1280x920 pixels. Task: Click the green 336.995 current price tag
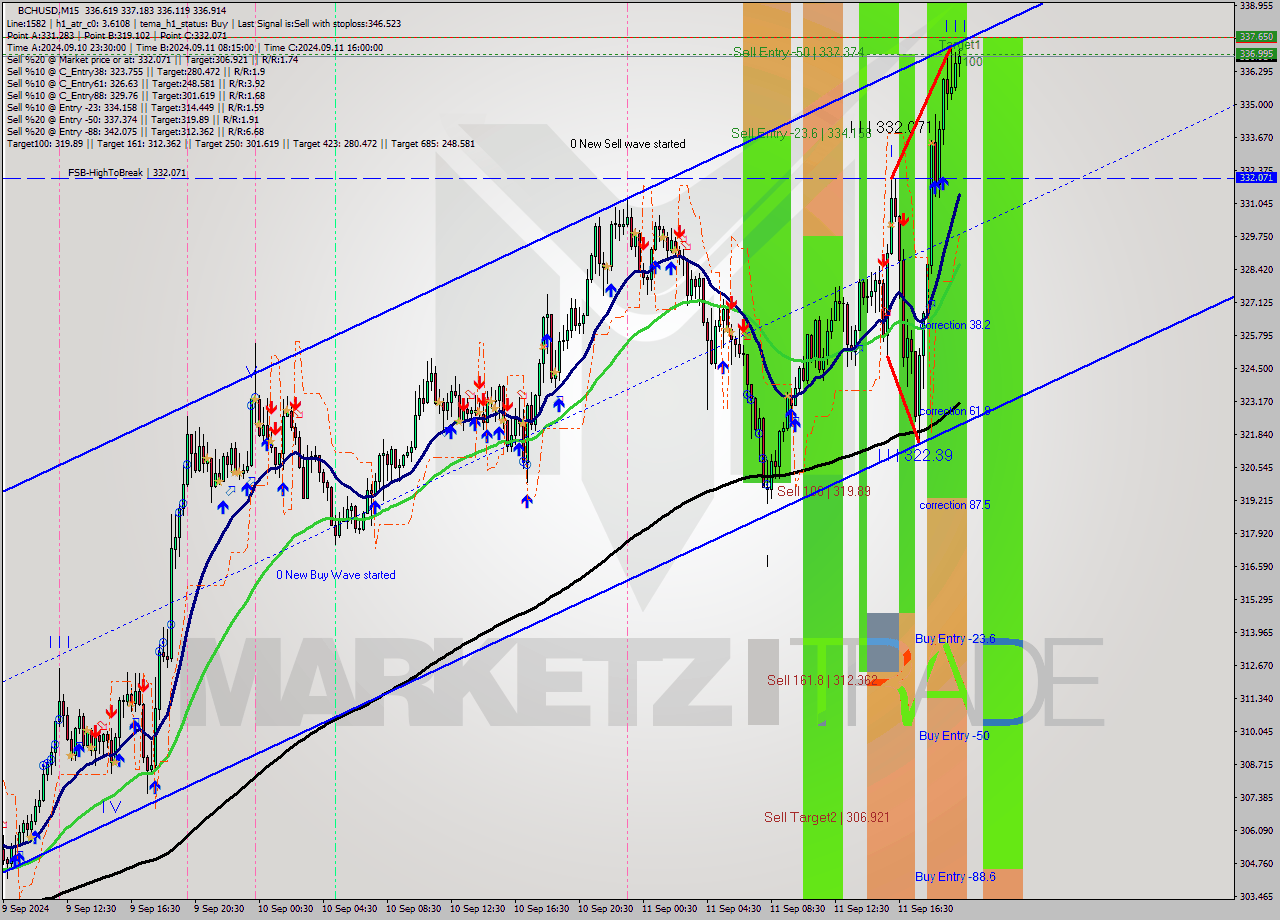pyautogui.click(x=1256, y=54)
